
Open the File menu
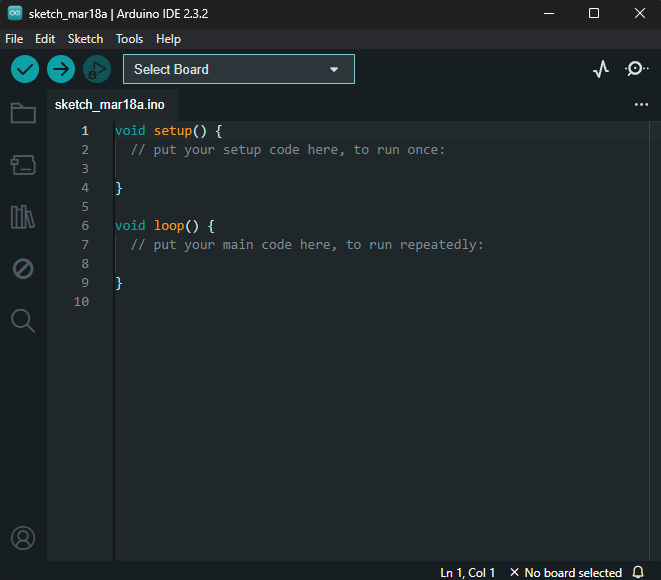[14, 39]
